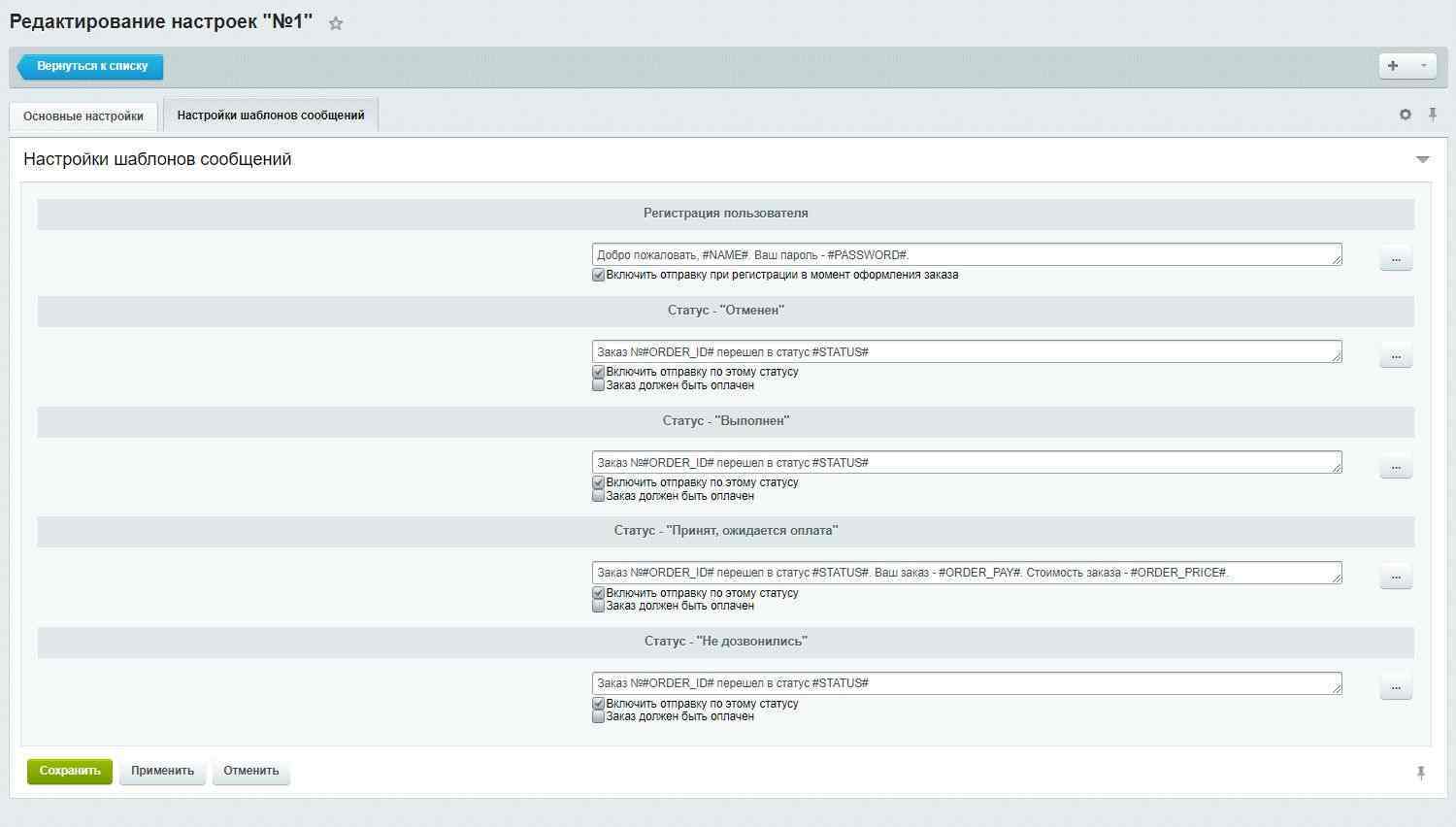Viewport: 1456px width, 827px height.
Task: Add page to favorites with star icon
Action: click(336, 23)
